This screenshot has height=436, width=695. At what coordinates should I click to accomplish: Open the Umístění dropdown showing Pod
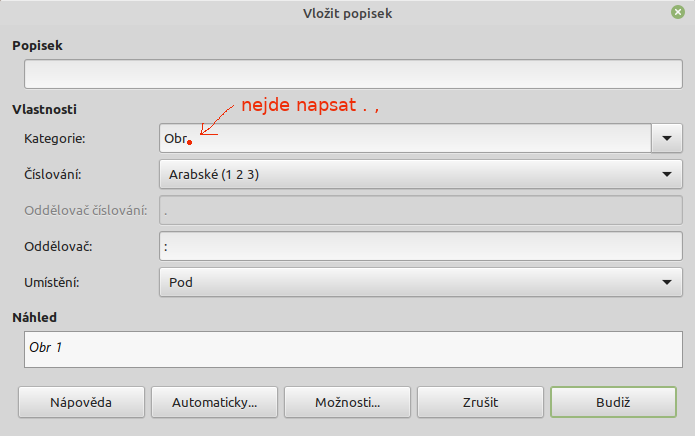[x=421, y=282]
